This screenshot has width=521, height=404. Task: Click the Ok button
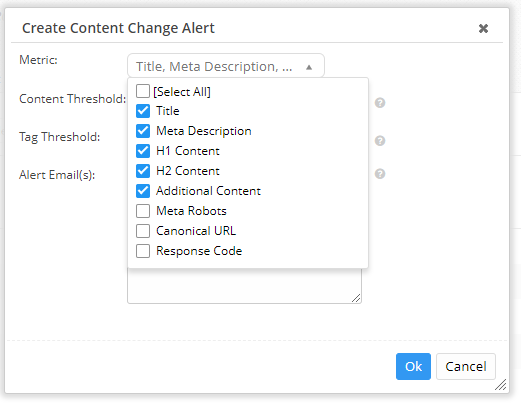pyautogui.click(x=413, y=366)
